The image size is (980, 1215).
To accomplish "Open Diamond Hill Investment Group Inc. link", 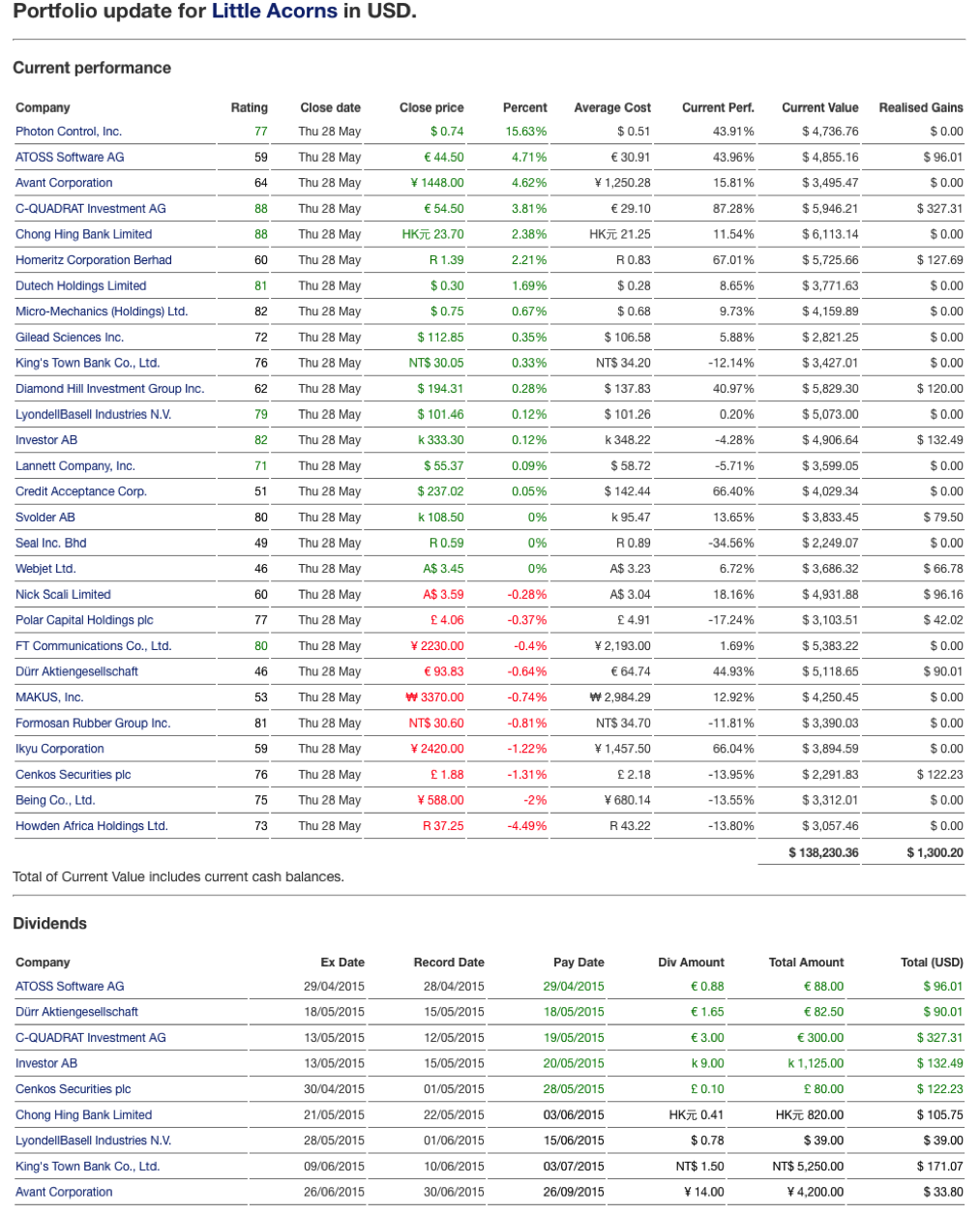I will coord(110,389).
